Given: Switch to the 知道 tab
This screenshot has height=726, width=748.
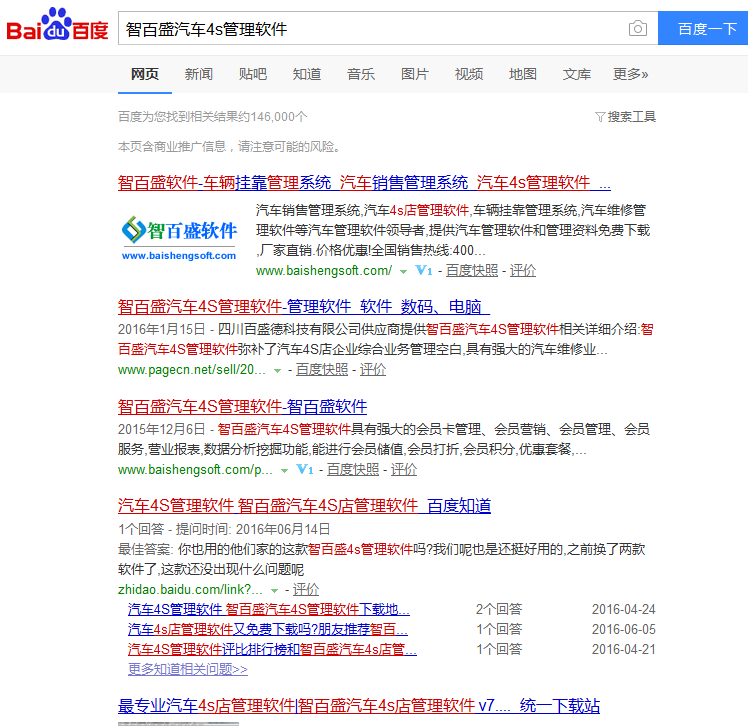Looking at the screenshot, I should tap(306, 74).
